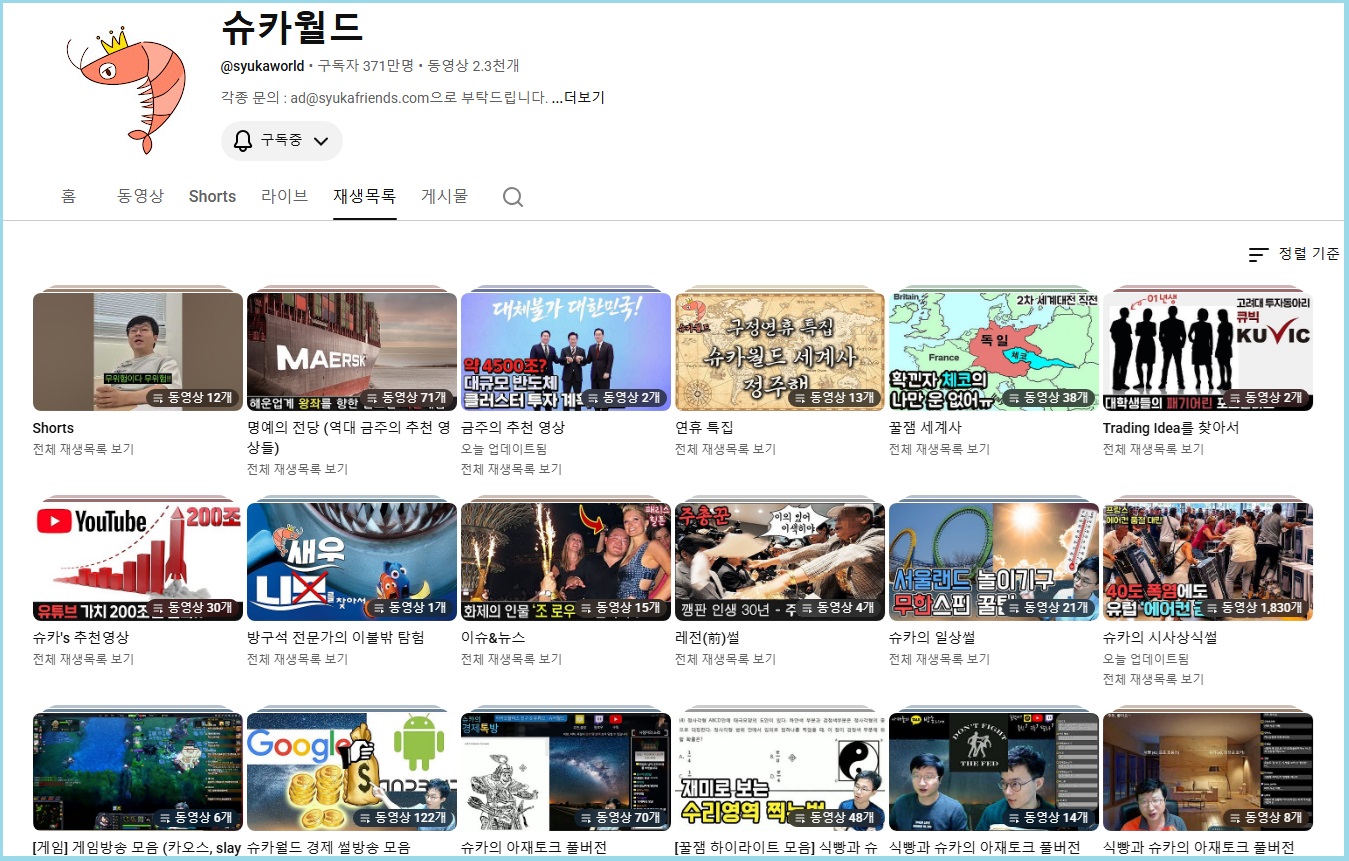Click the 연휴 특집 playlist title
The width and height of the screenshot is (1349, 861).
pyautogui.click(x=704, y=428)
